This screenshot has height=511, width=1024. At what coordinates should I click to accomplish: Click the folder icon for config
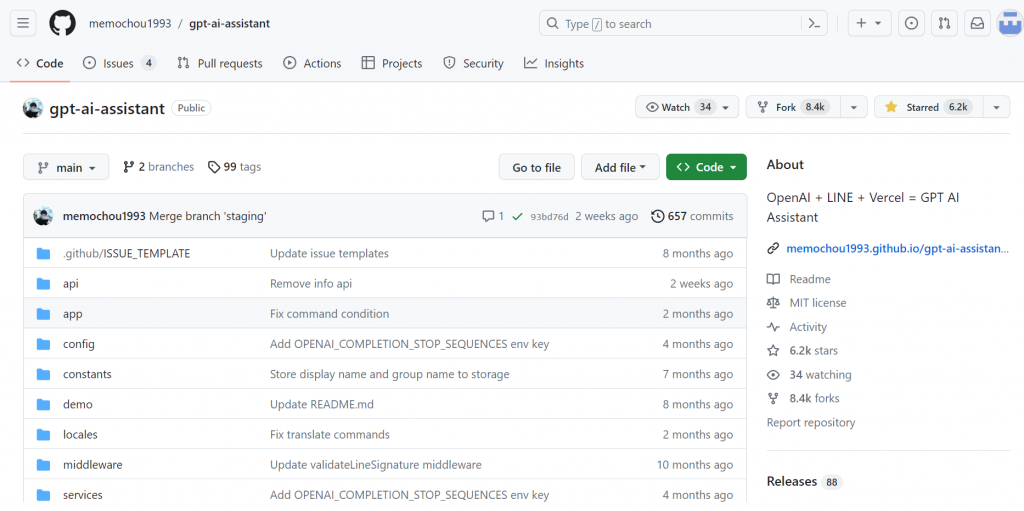(44, 344)
